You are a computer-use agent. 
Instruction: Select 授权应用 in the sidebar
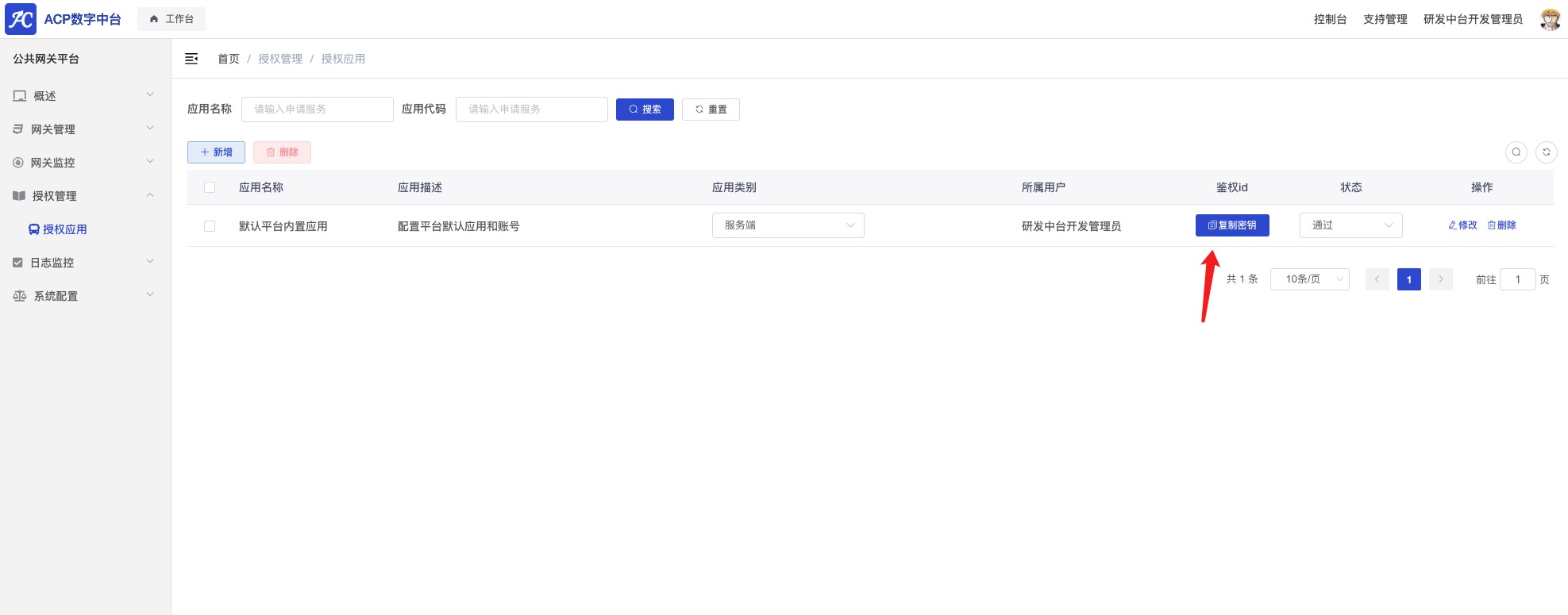(64, 229)
